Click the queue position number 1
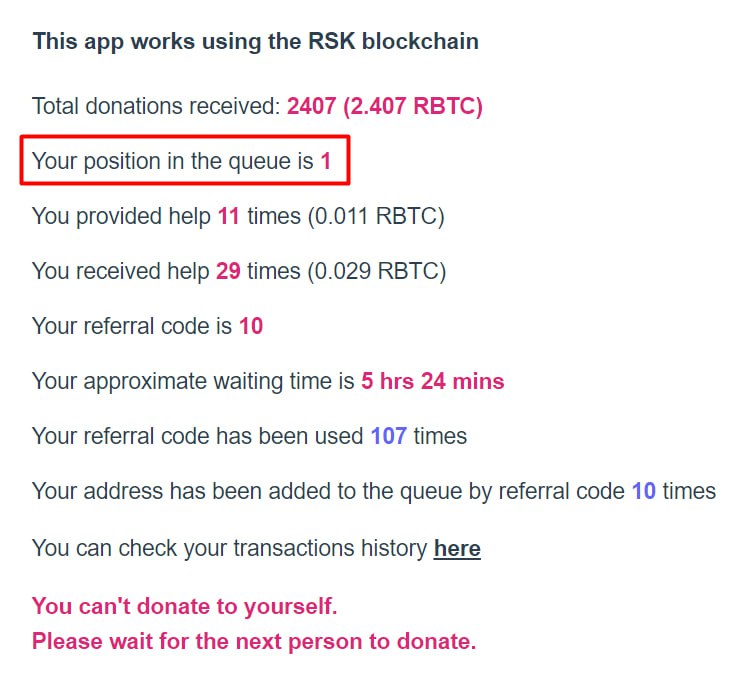This screenshot has height=684, width=737. click(x=326, y=161)
